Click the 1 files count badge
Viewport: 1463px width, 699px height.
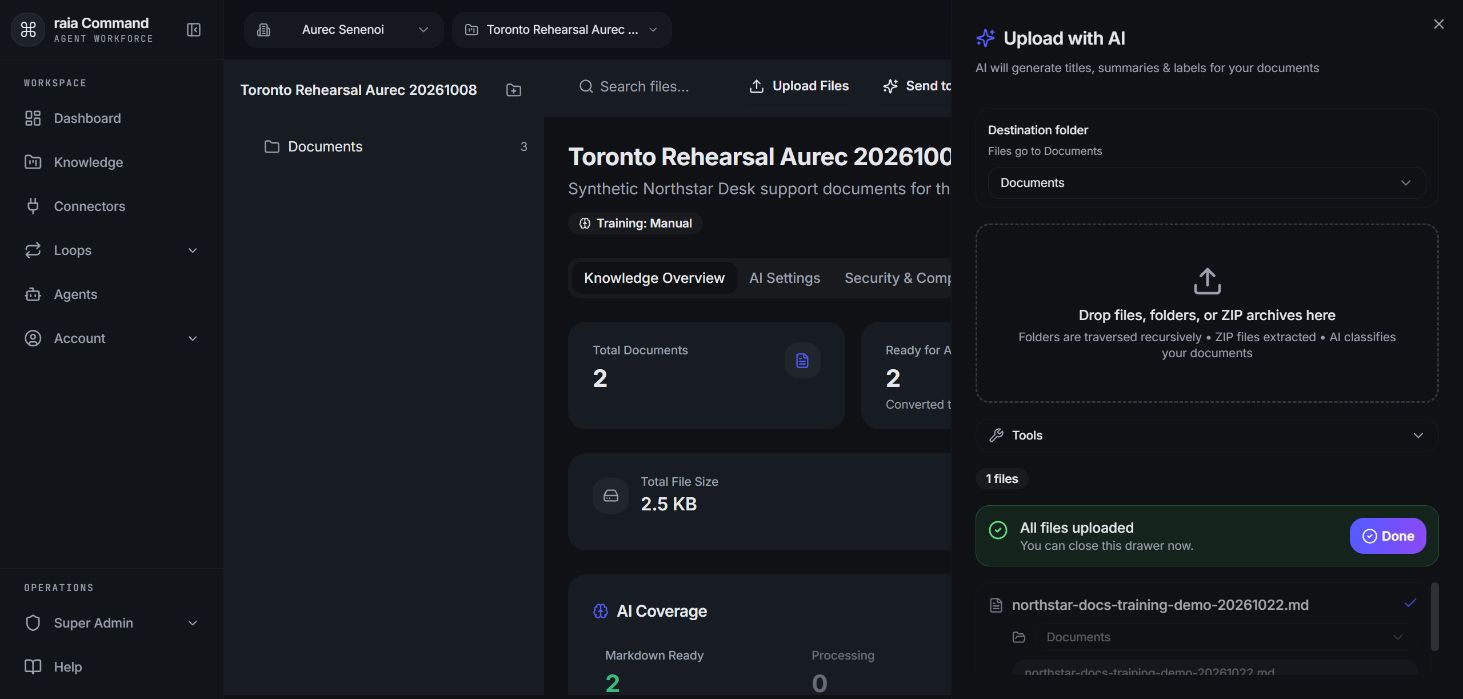[x=1002, y=479]
